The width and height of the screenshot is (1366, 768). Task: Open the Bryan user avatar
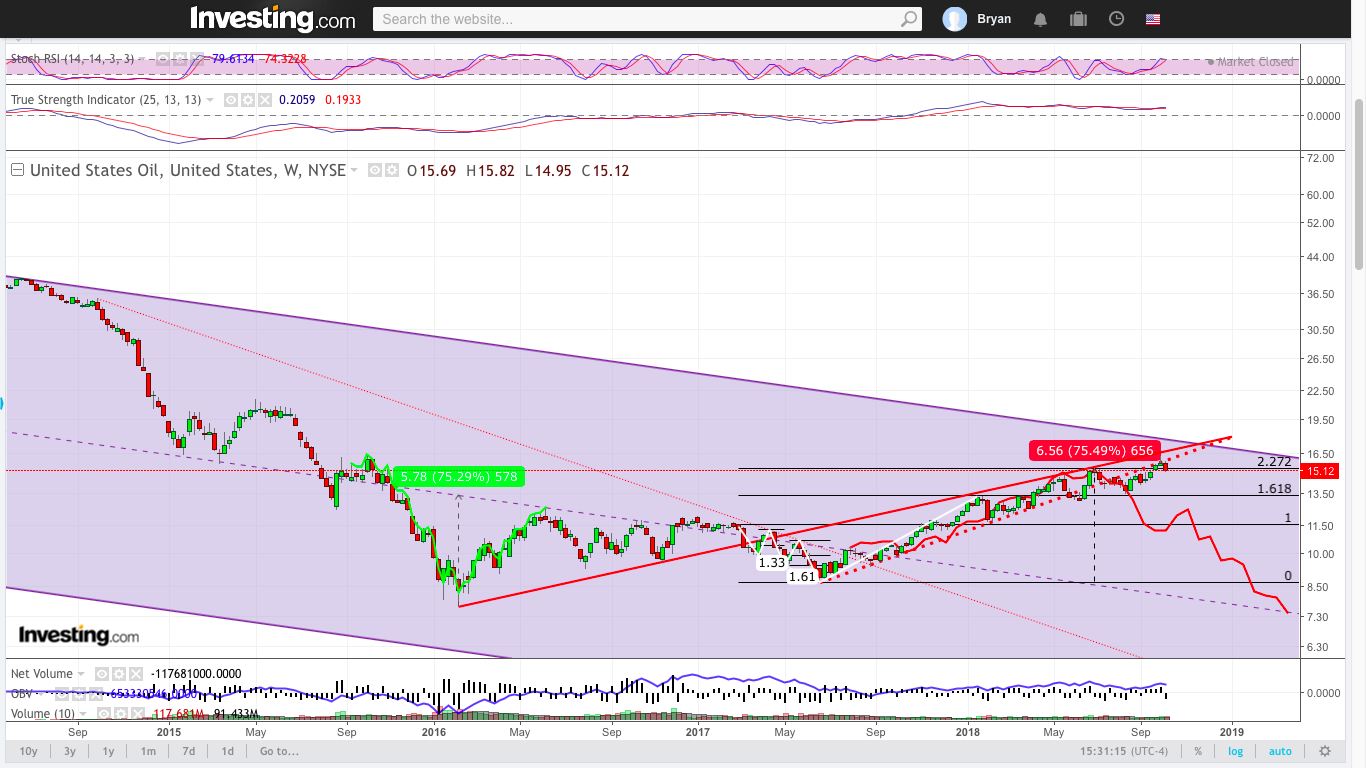[955, 19]
